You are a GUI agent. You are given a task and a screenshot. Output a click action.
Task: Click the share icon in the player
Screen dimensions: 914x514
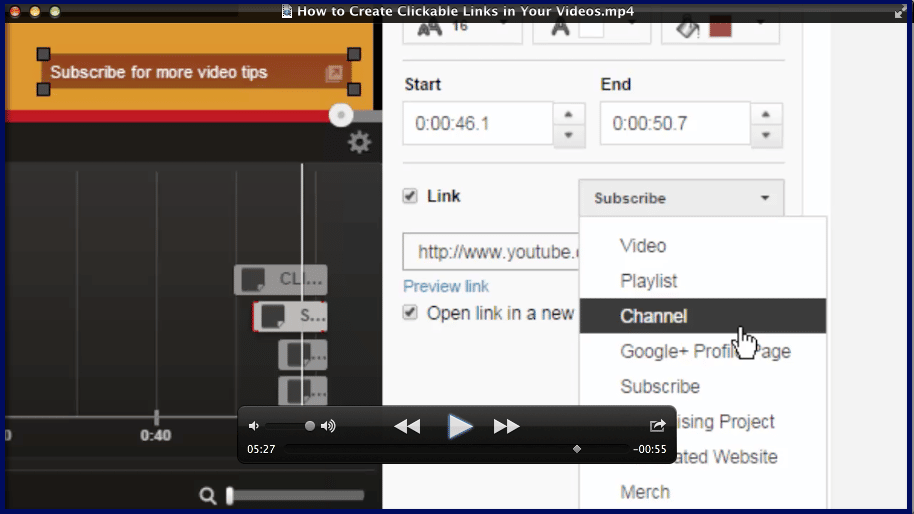(x=658, y=425)
